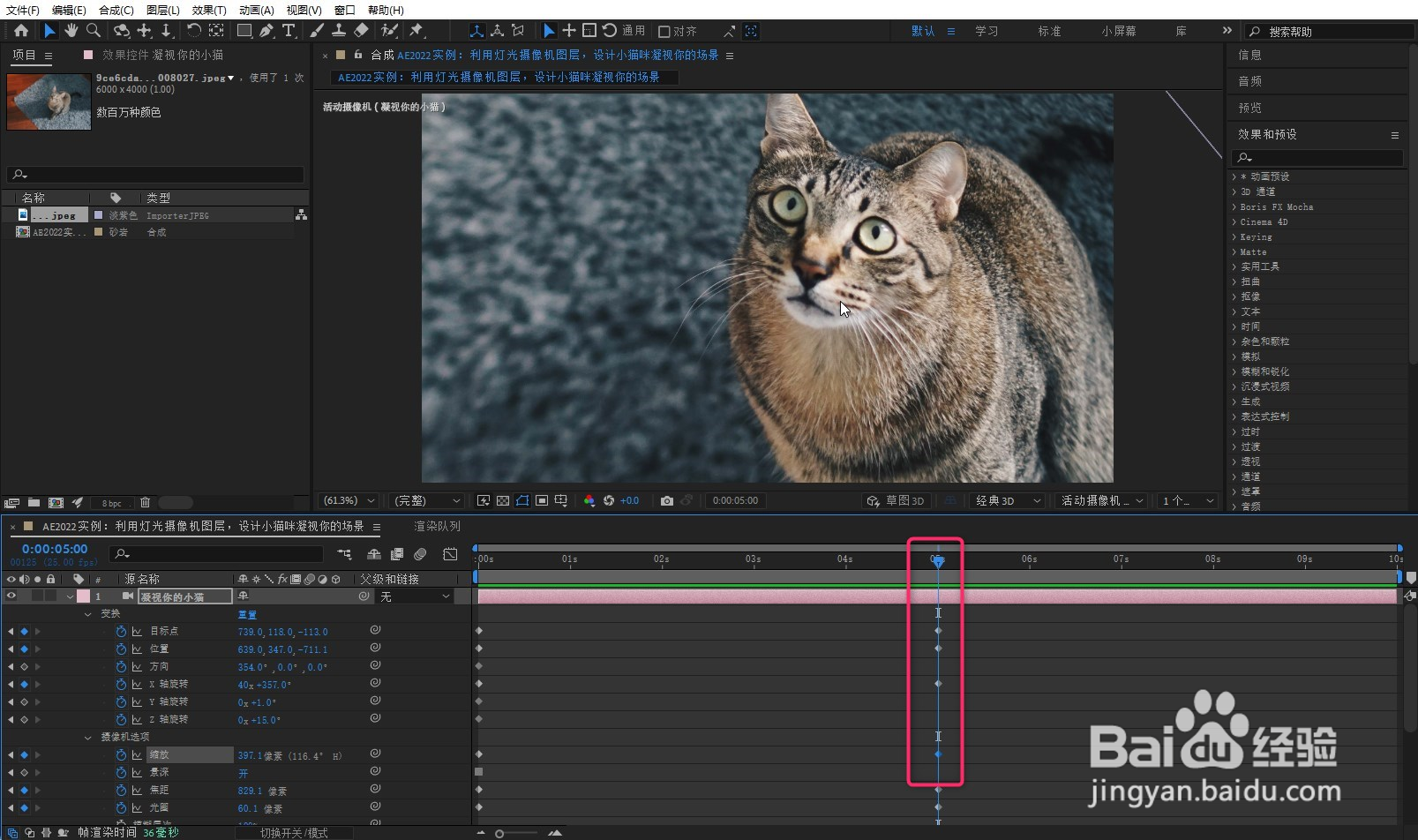Open the Graph Editor in timeline
The image size is (1418, 840).
(x=450, y=554)
